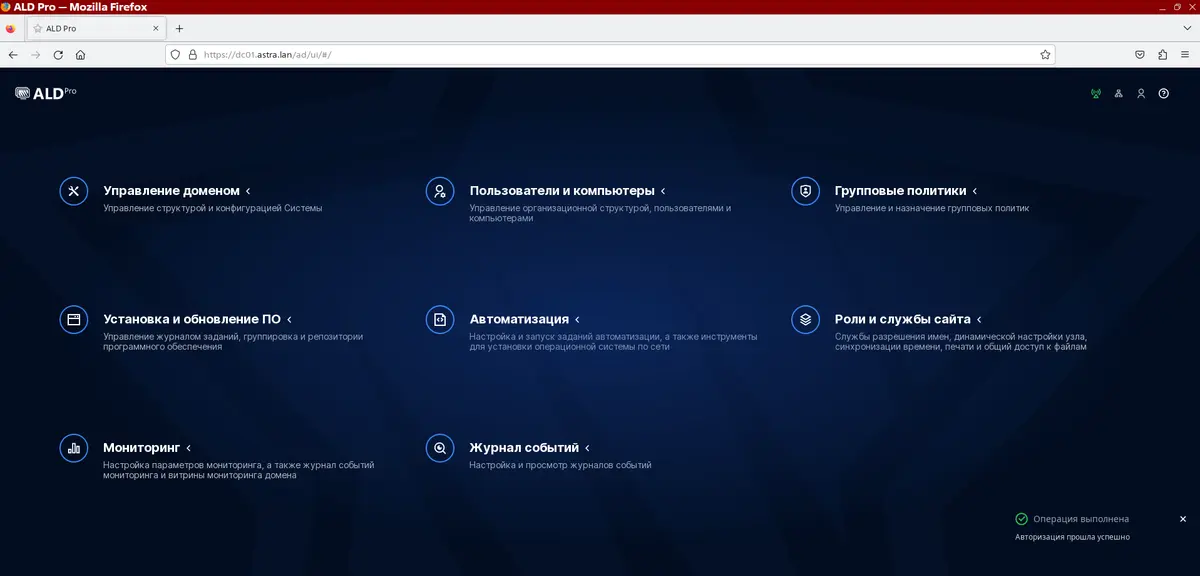Click the text Авторизация прошла успешно
Viewport: 1200px width, 576px height.
[x=1072, y=537]
